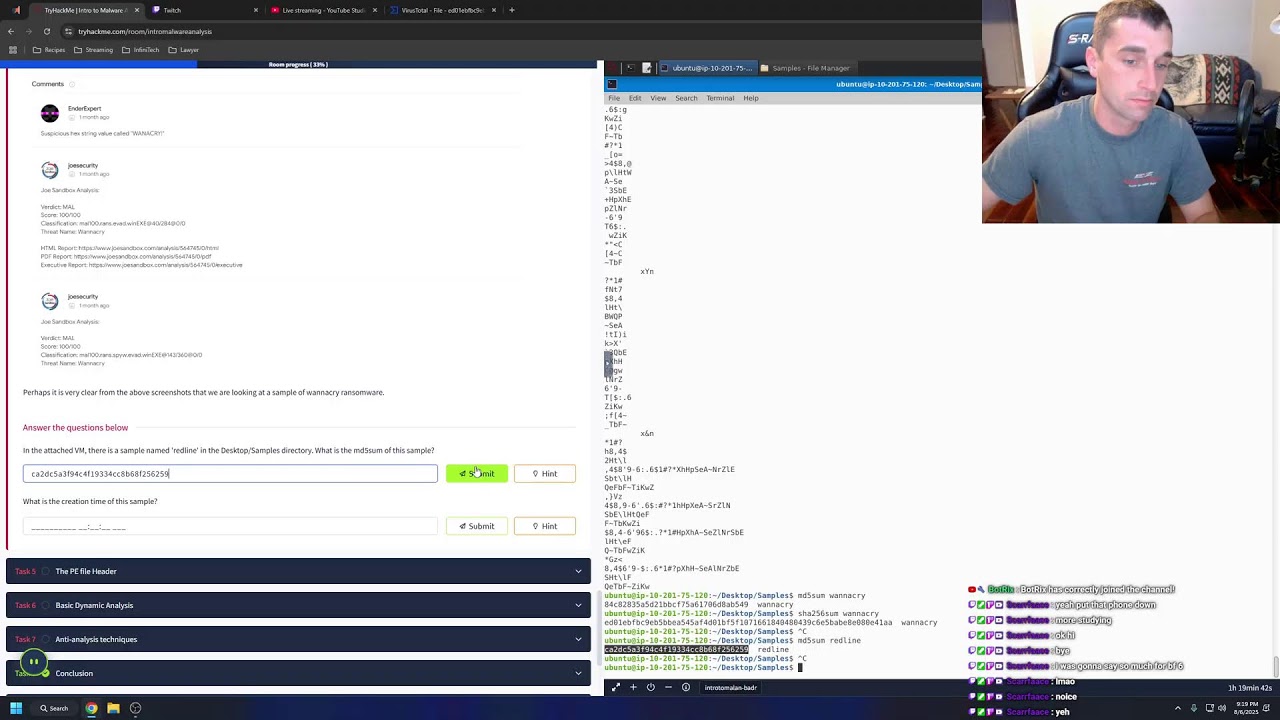Click the green pause overlay button
1280x720 pixels.
tap(33, 661)
